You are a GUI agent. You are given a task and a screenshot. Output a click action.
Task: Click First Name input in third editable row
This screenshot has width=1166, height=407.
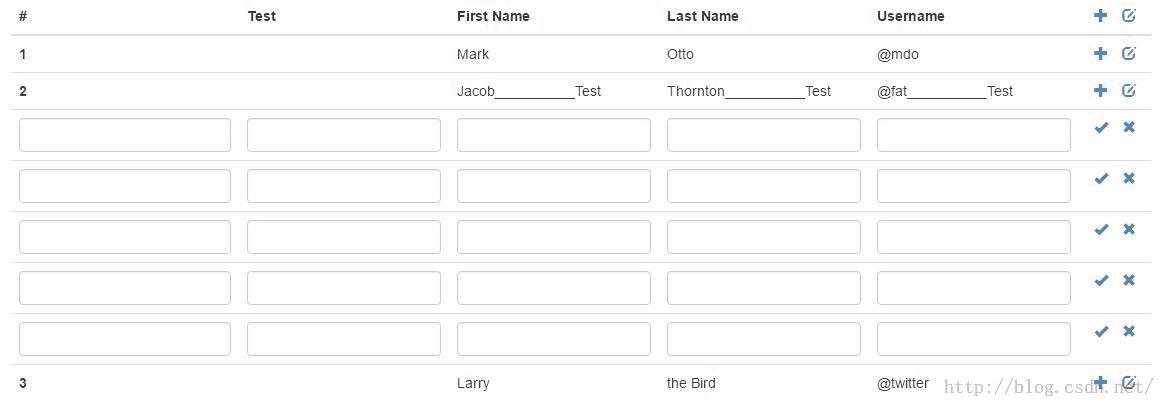(x=553, y=237)
